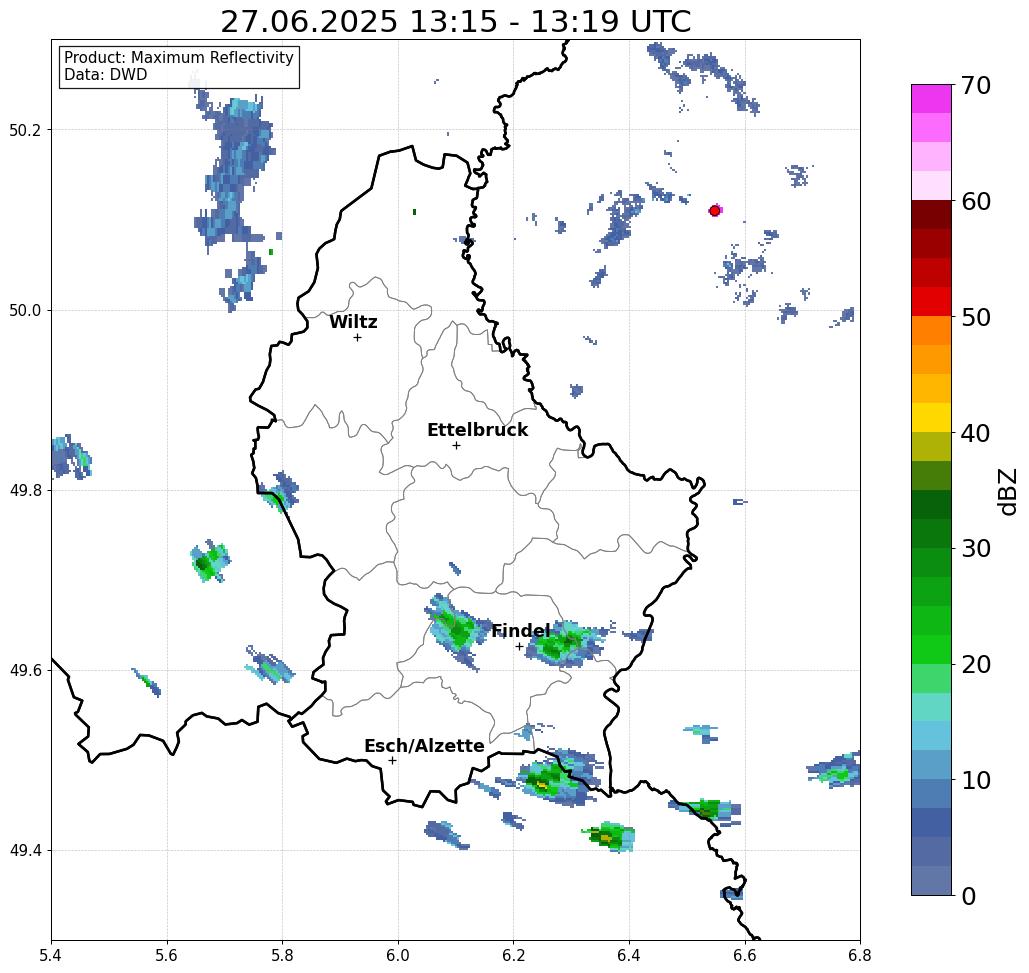The image size is (1029, 973).
Task: Click the longitude tick label 5.4
Action: click(51, 955)
